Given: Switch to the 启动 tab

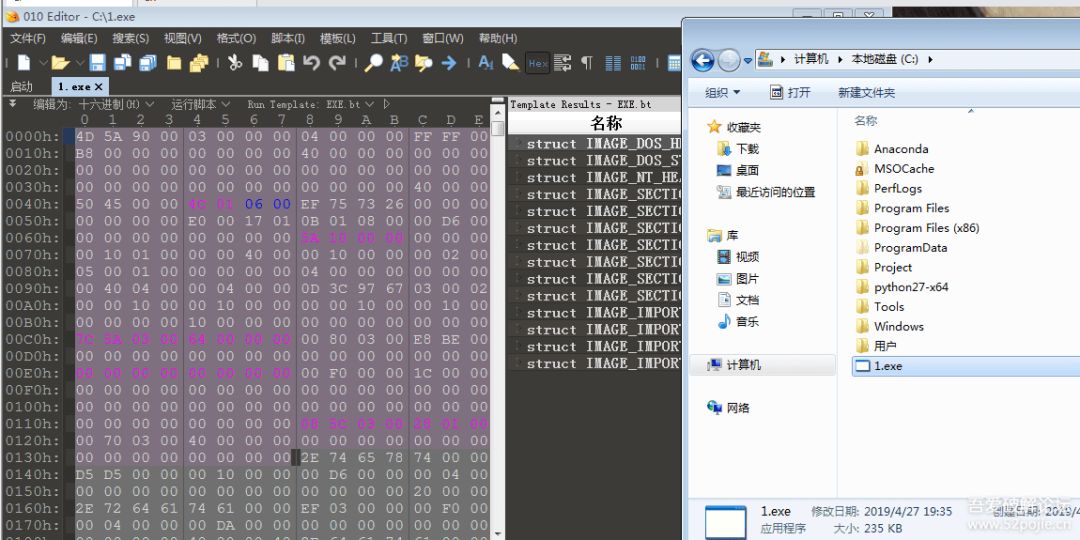Looking at the screenshot, I should [21, 87].
